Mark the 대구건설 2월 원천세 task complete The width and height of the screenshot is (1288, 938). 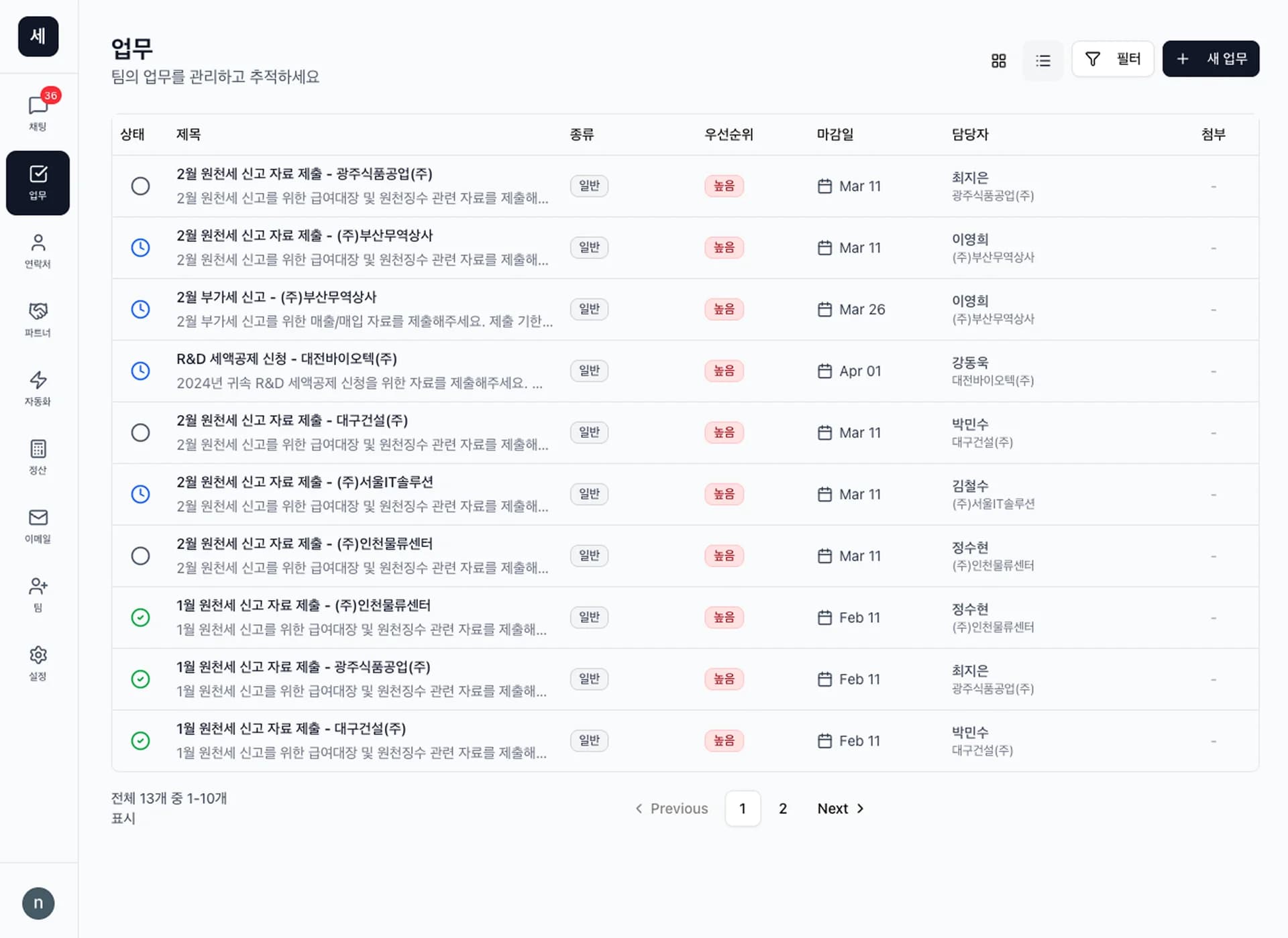click(x=141, y=432)
